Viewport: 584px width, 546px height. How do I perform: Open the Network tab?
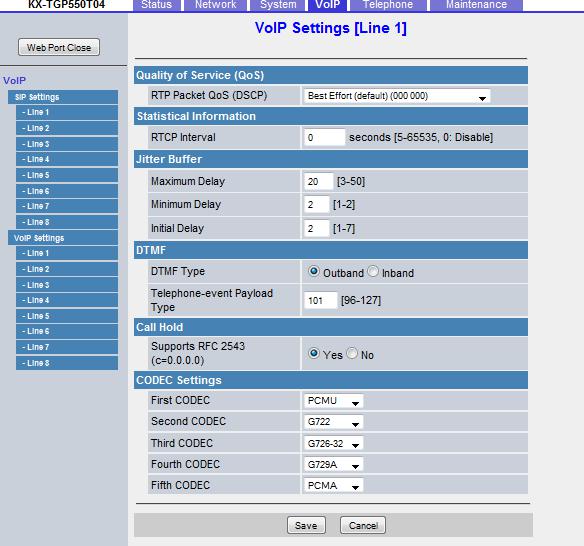(215, 5)
